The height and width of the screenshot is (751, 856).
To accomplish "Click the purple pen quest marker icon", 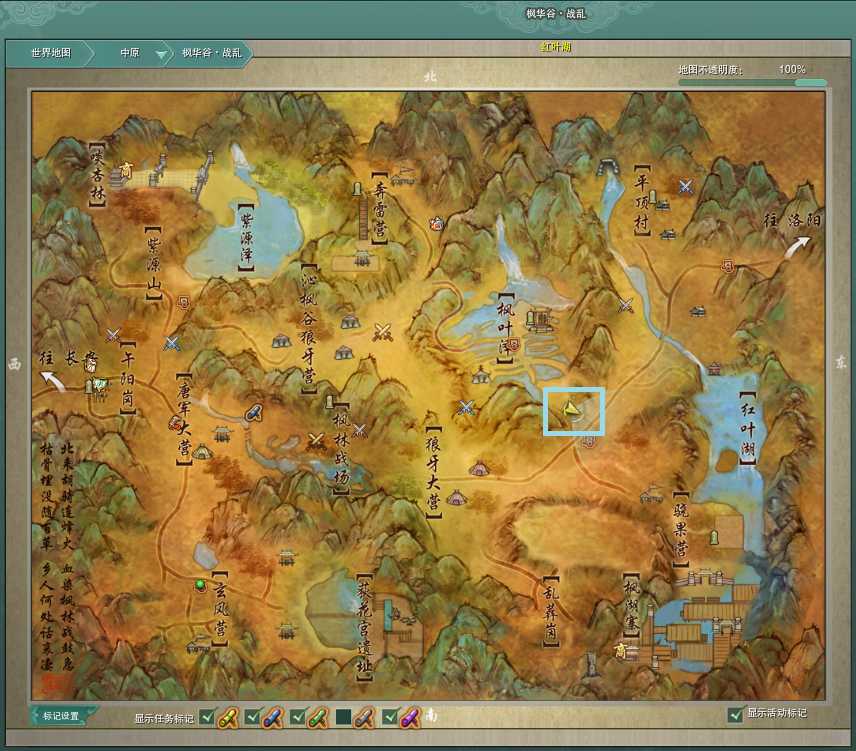I will click(x=410, y=716).
